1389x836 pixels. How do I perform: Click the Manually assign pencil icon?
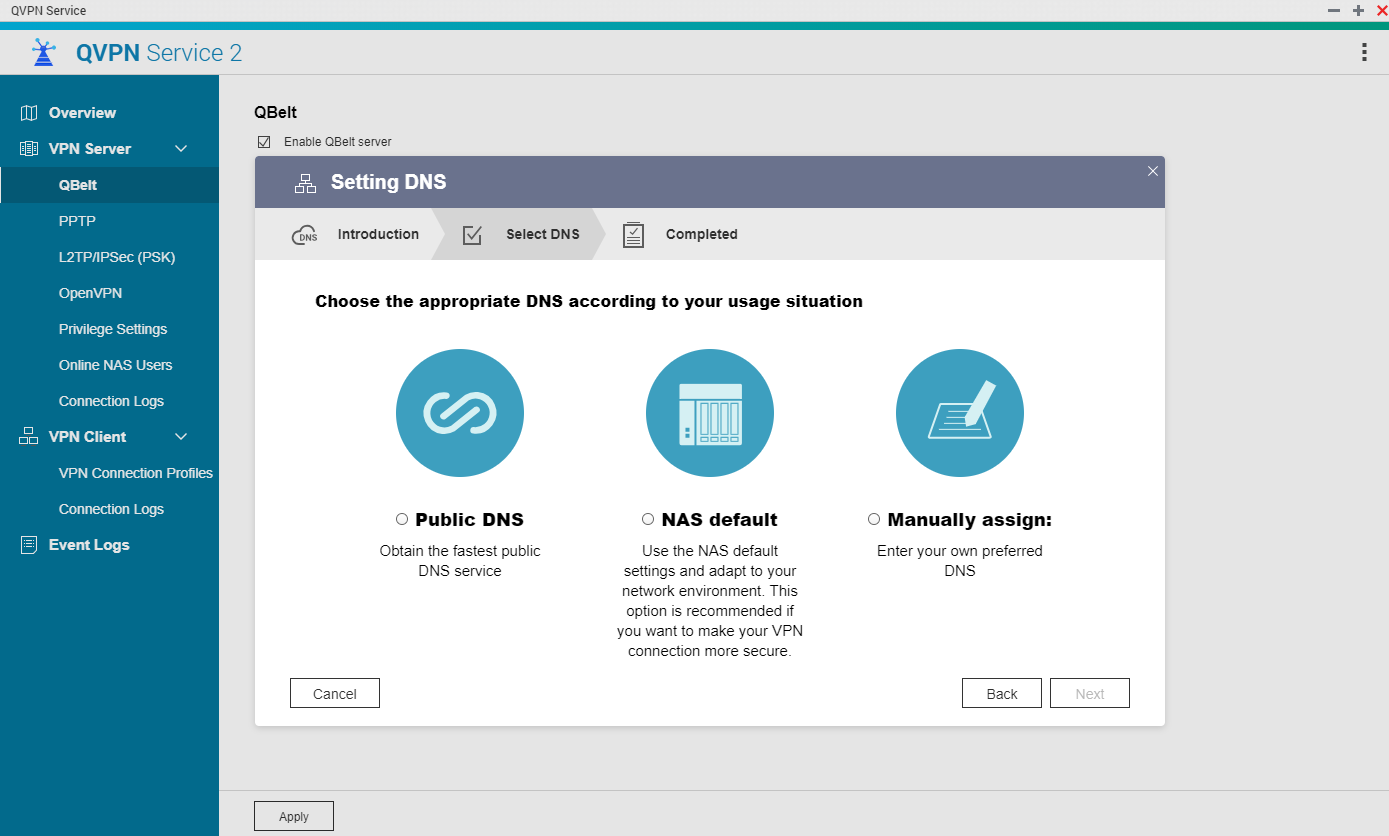point(960,413)
